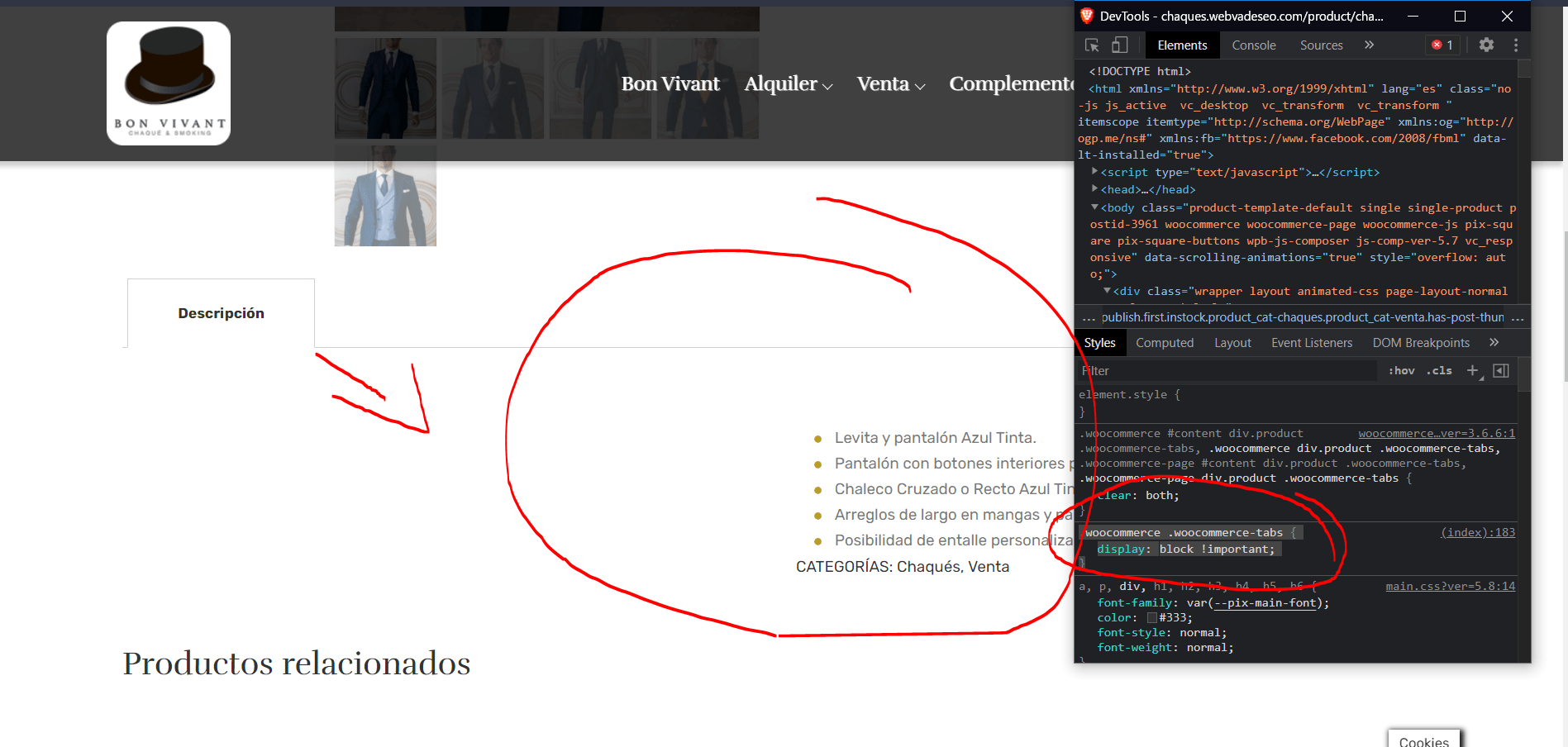Viewport: 1568px width, 747px height.
Task: Open the Event Listeners sidebar tab
Action: click(x=1312, y=343)
